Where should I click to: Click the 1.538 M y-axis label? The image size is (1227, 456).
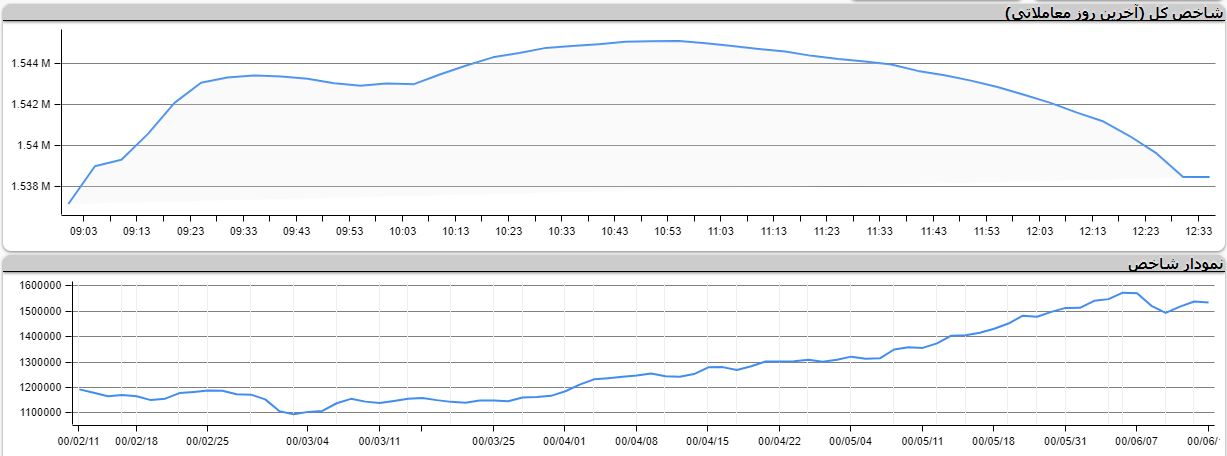click(30, 187)
